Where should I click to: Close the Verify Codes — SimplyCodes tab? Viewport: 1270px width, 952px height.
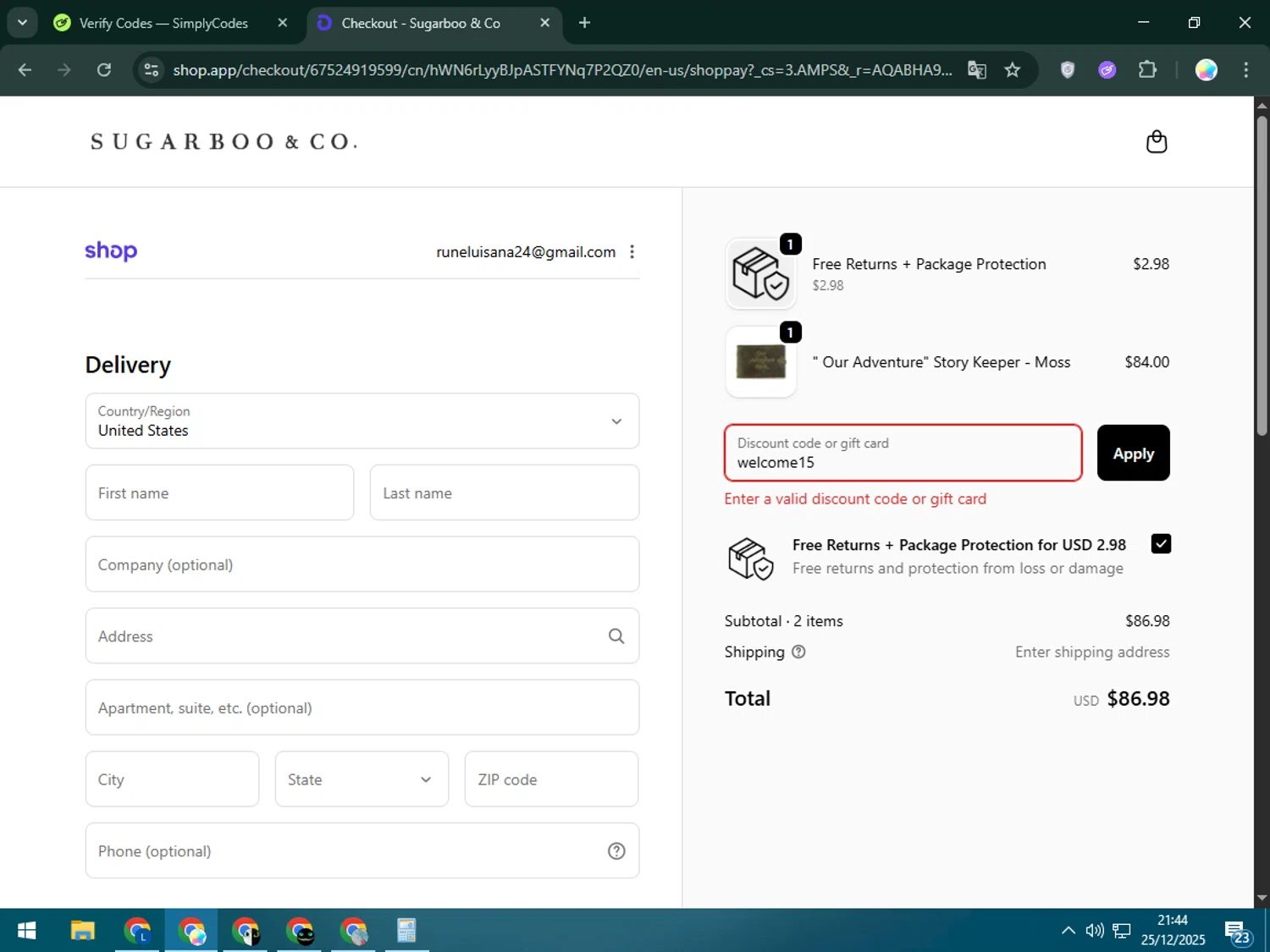(283, 23)
